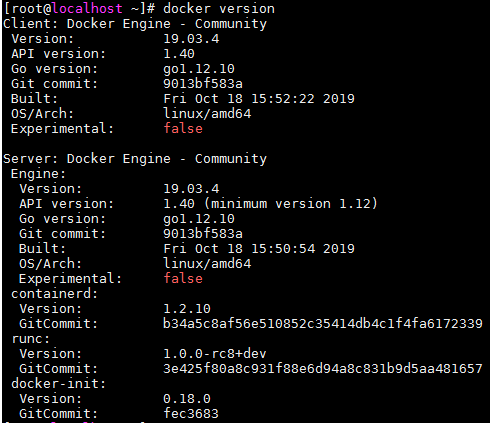Click the 'Engine:' section label
Viewport: 490px width, 423px height.
point(38,174)
